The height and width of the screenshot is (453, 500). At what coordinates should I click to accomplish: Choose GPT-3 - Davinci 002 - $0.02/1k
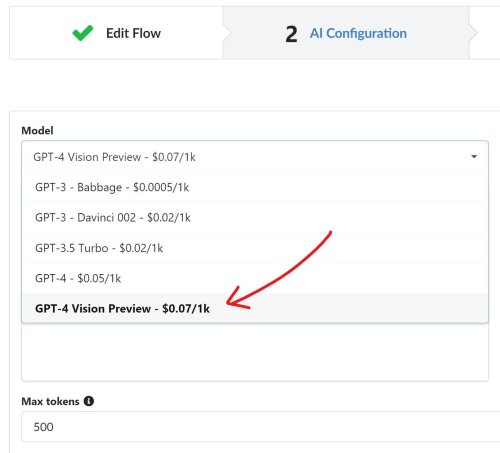point(255,218)
